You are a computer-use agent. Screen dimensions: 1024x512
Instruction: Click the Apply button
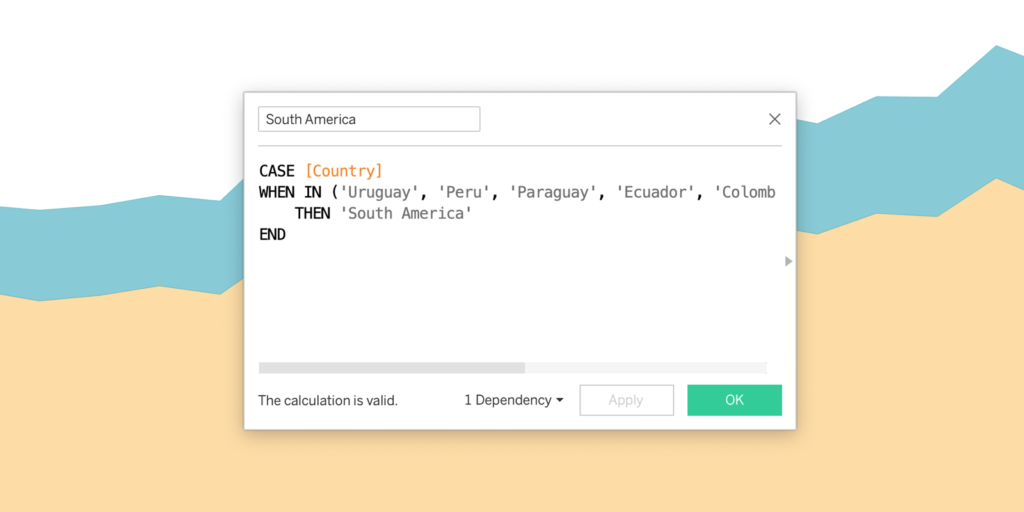coord(626,400)
